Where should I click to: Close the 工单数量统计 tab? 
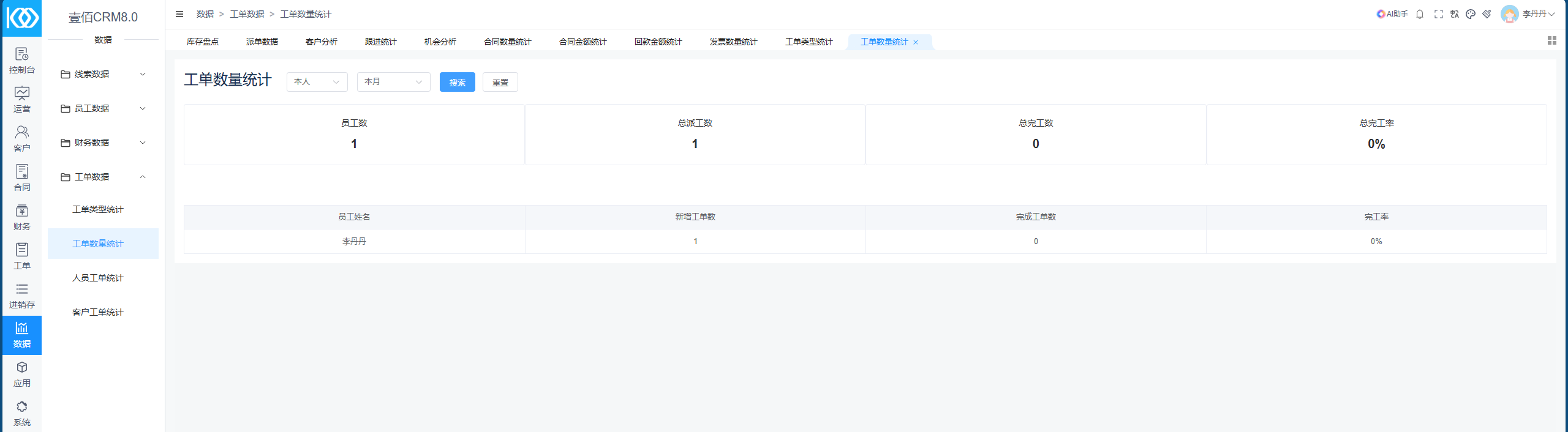click(x=916, y=42)
